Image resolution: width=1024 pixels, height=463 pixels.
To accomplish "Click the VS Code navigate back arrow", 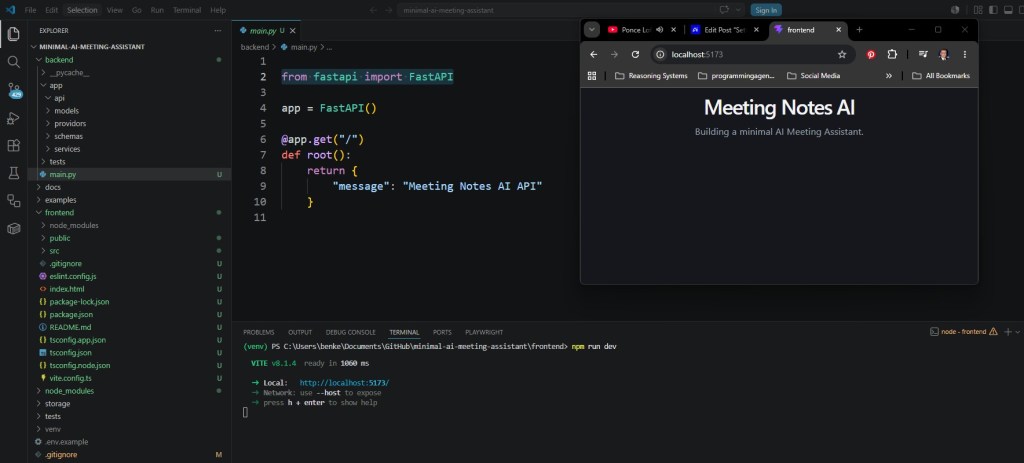I will pyautogui.click(x=373, y=10).
